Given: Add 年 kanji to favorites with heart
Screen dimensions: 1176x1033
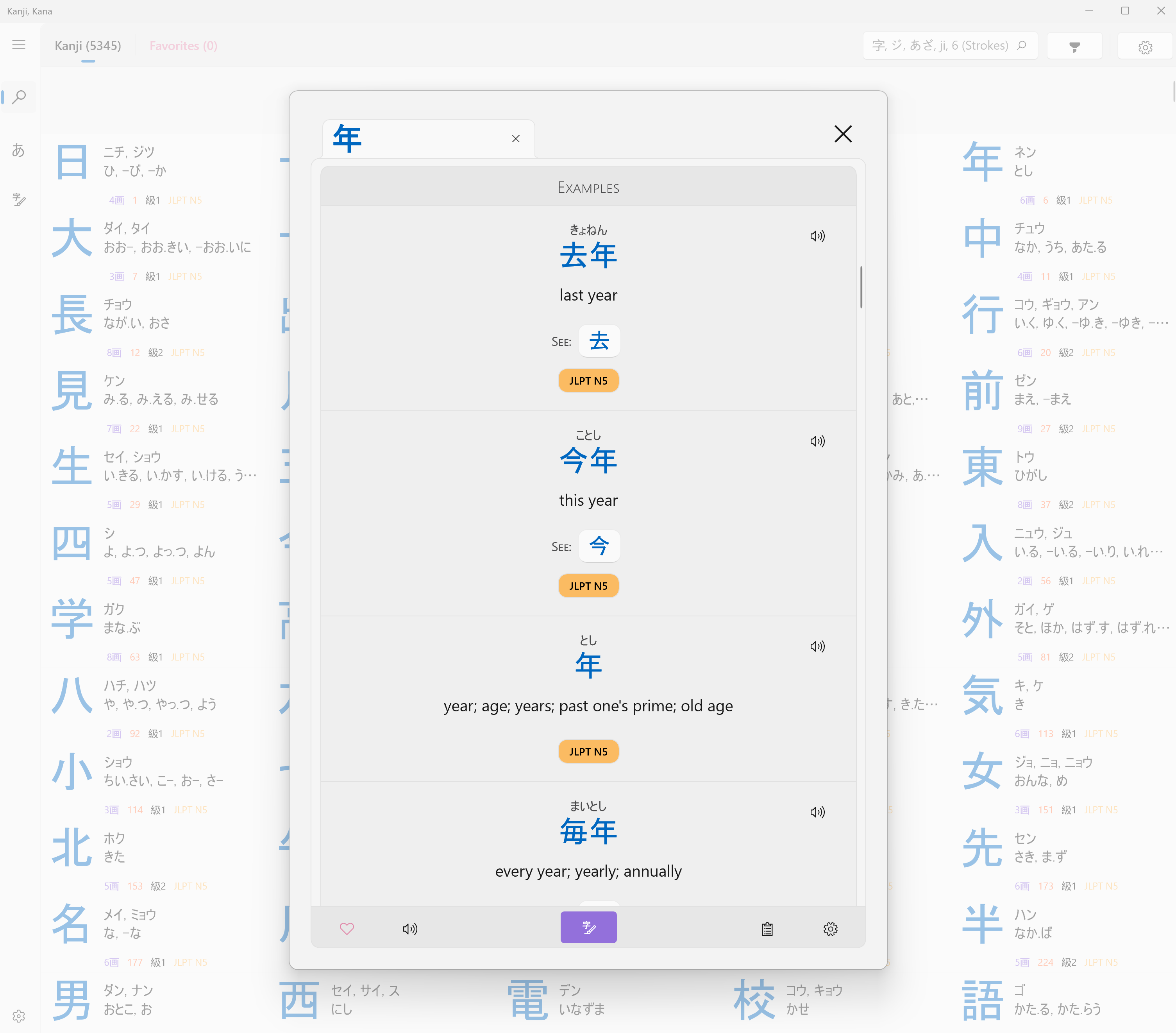Looking at the screenshot, I should coord(347,928).
